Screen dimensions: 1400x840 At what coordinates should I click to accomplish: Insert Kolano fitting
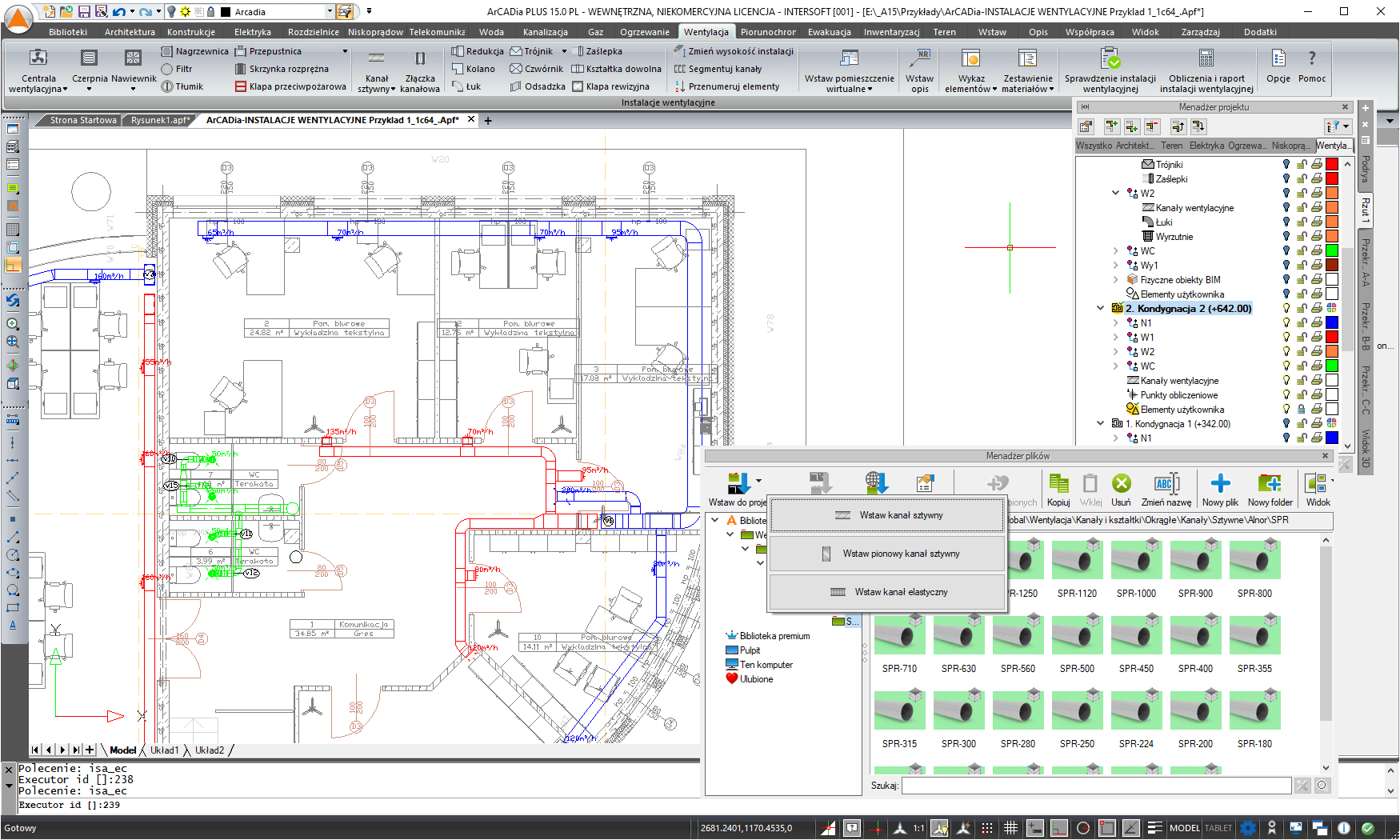click(x=474, y=69)
